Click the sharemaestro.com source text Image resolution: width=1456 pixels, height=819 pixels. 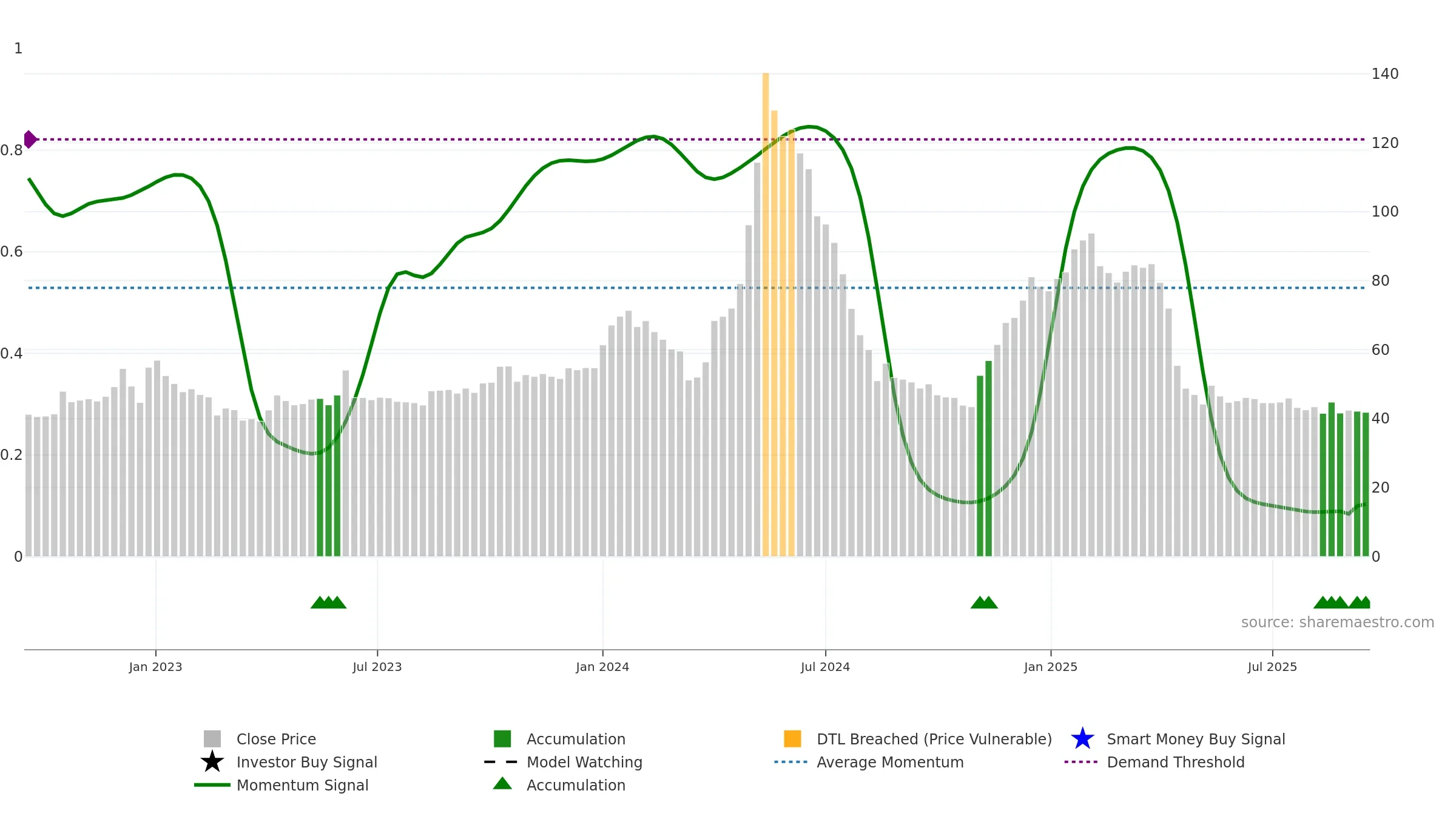[x=1338, y=622]
